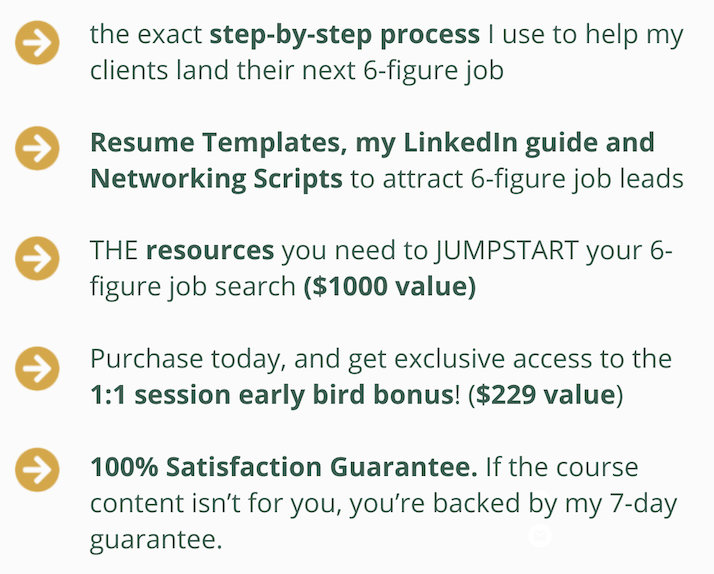714x574 pixels.
Task: Click the "($1000 value)" text
Action: (x=390, y=287)
